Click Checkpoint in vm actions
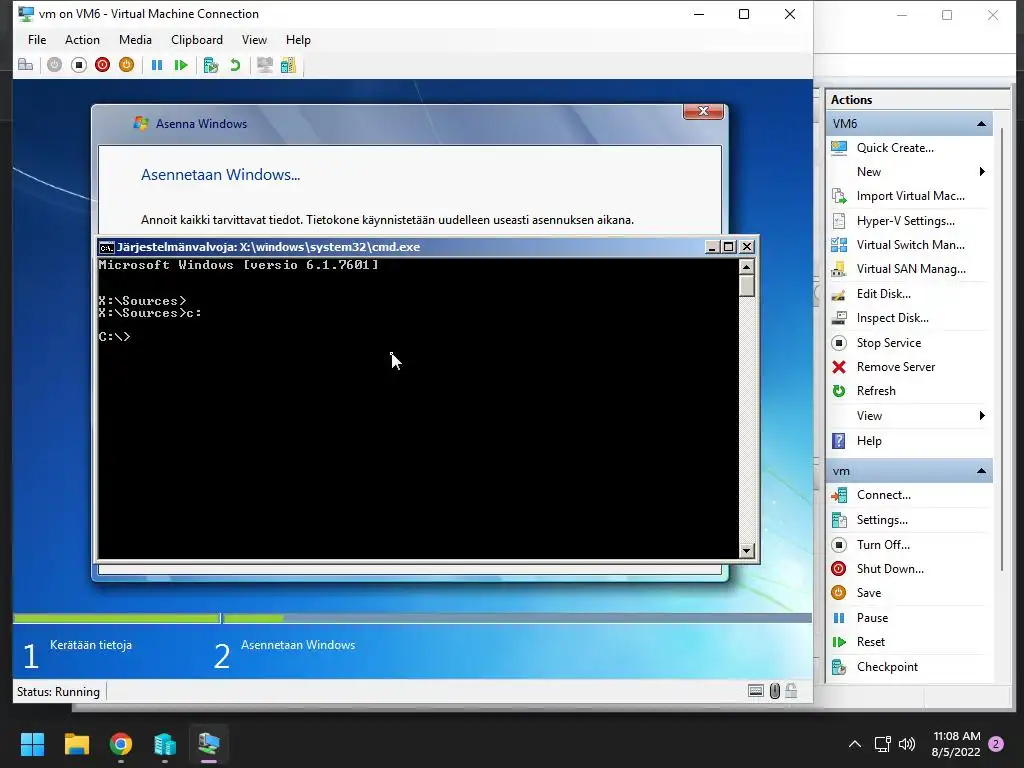Screen dimensions: 1024x768 click(x=887, y=667)
